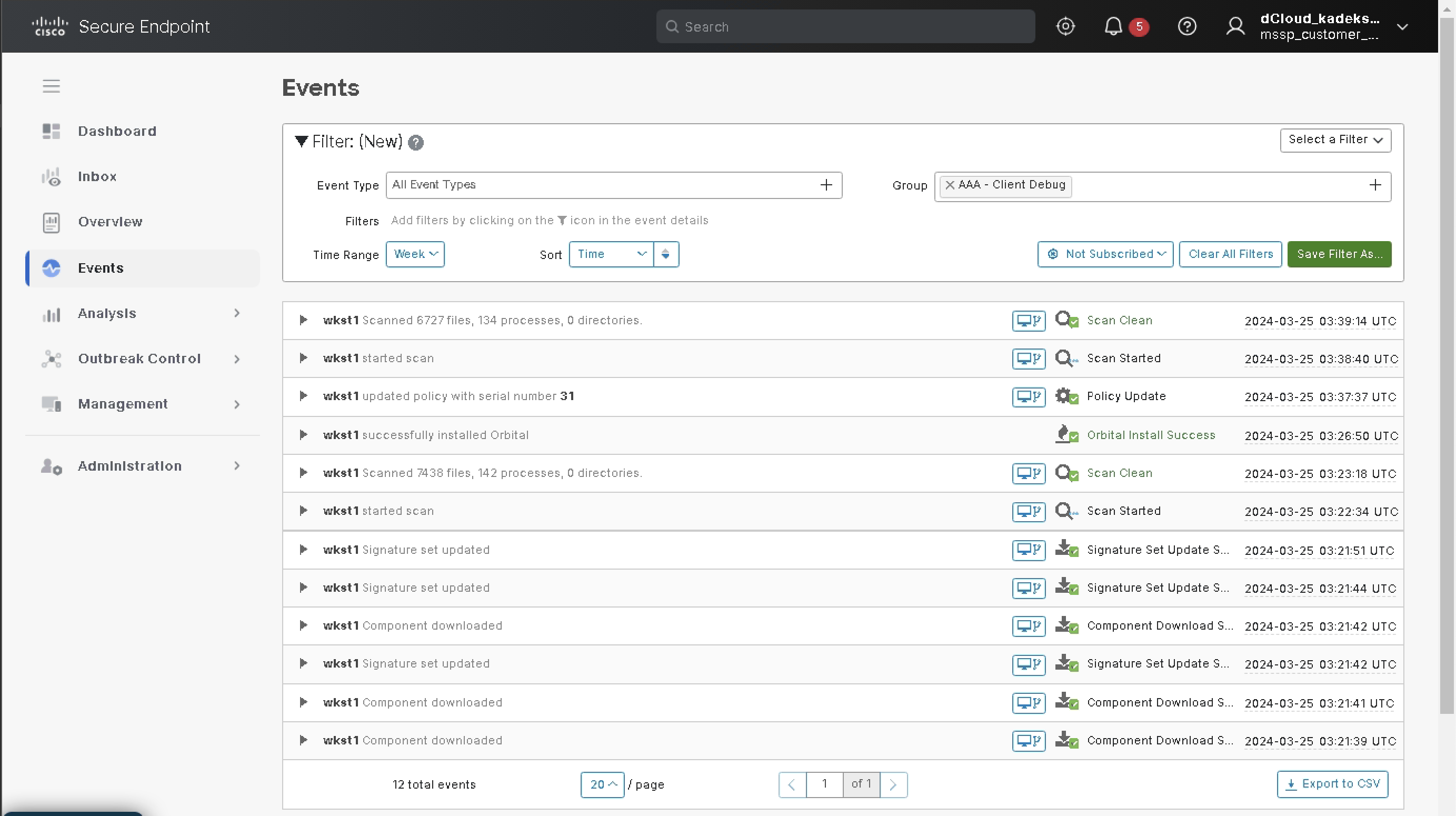1456x816 pixels.
Task: Toggle the sort order arrows button
Action: [x=665, y=254]
